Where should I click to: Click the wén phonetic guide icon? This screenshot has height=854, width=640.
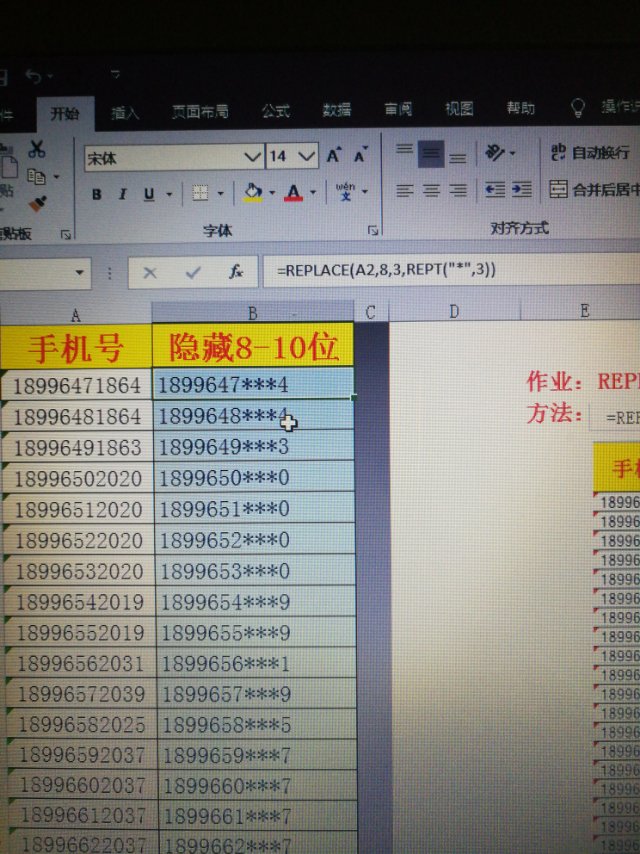(345, 191)
